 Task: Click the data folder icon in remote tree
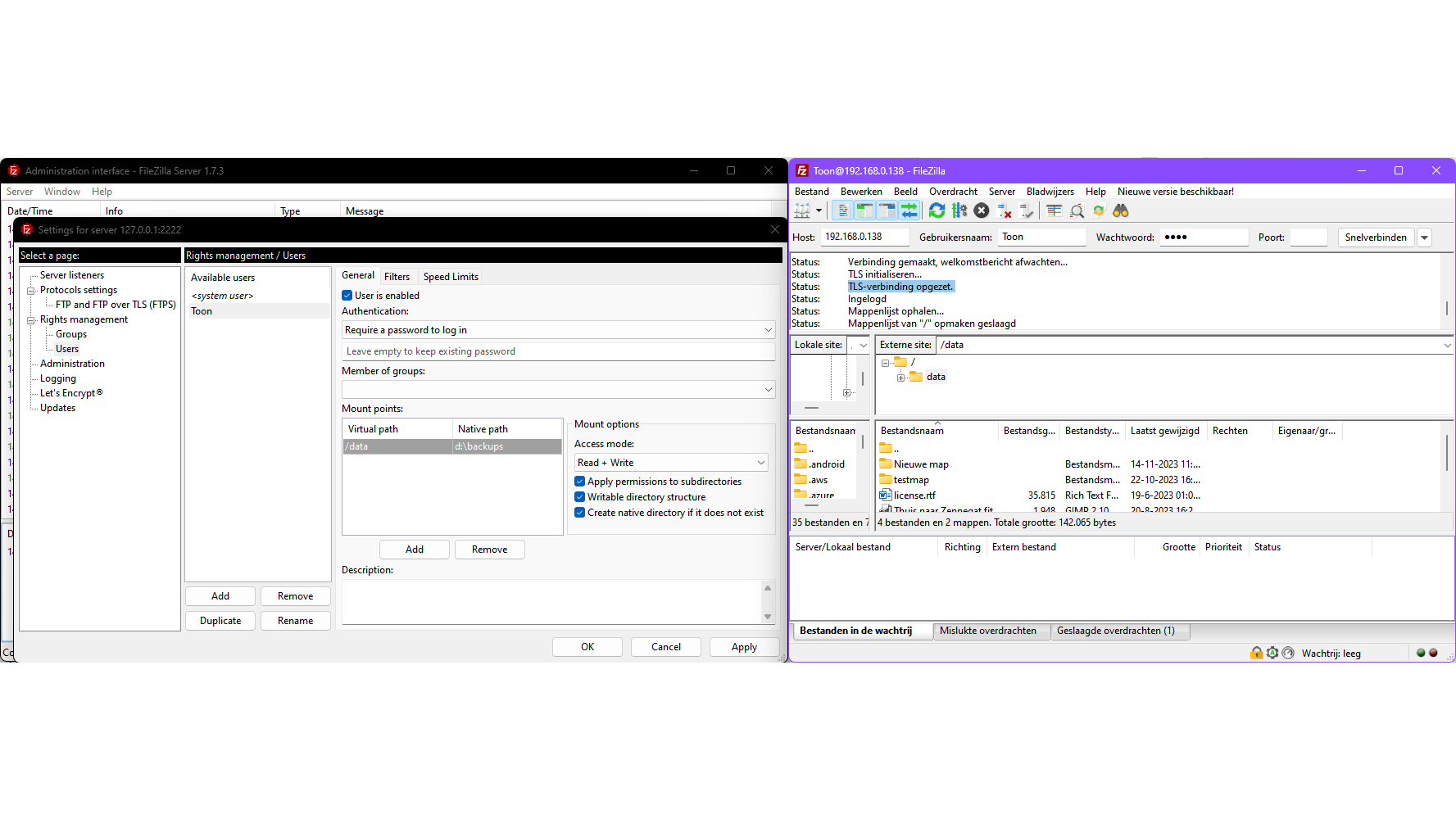coord(916,377)
